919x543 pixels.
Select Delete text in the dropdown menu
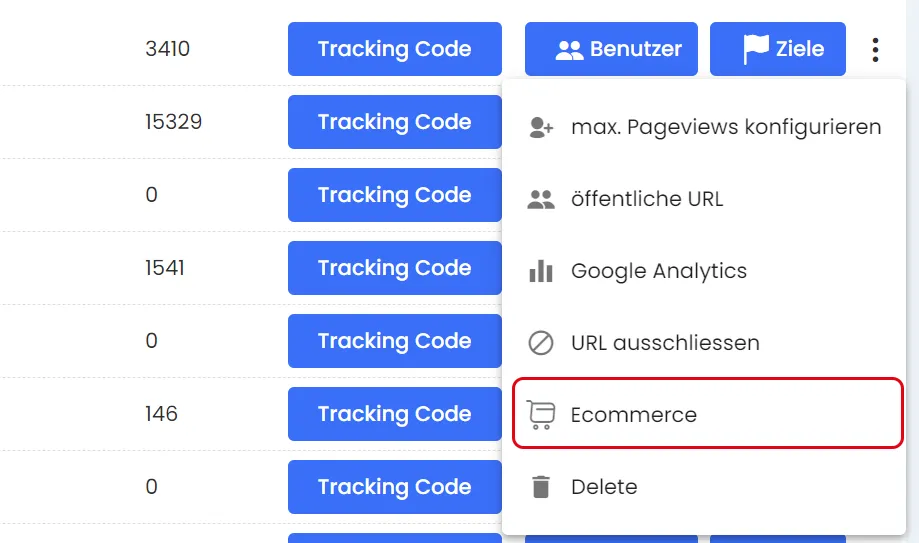(604, 487)
